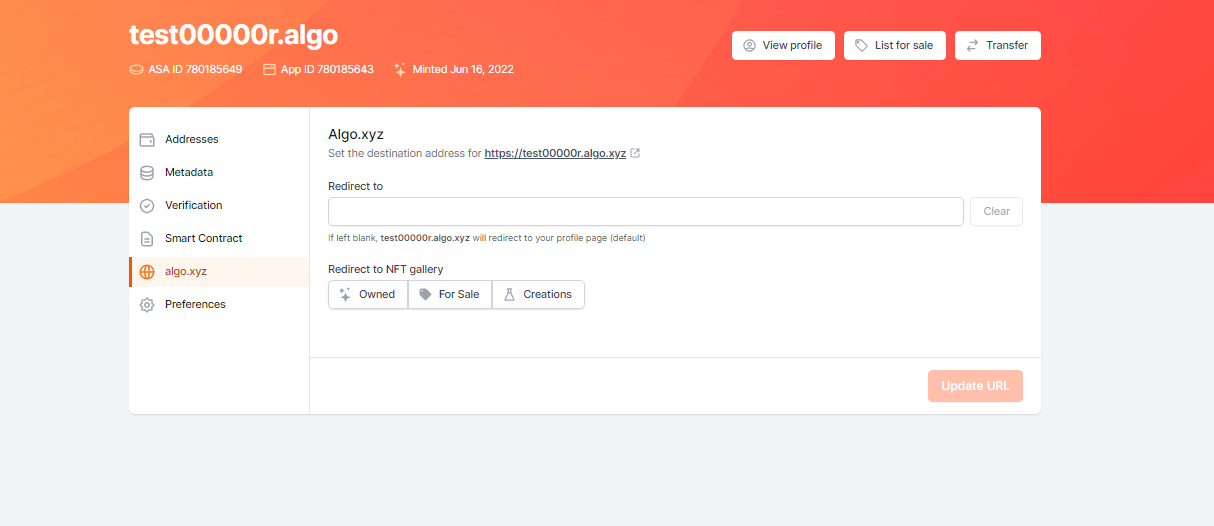1214x526 pixels.
Task: Click the Transfer button
Action: tap(997, 46)
